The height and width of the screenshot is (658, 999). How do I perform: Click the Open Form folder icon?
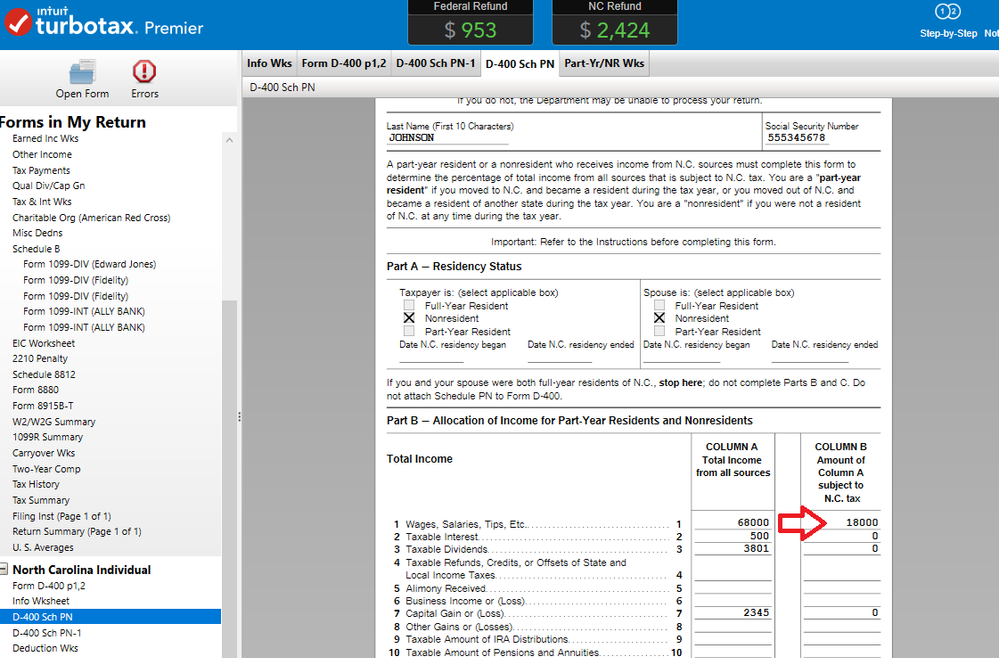point(82,72)
